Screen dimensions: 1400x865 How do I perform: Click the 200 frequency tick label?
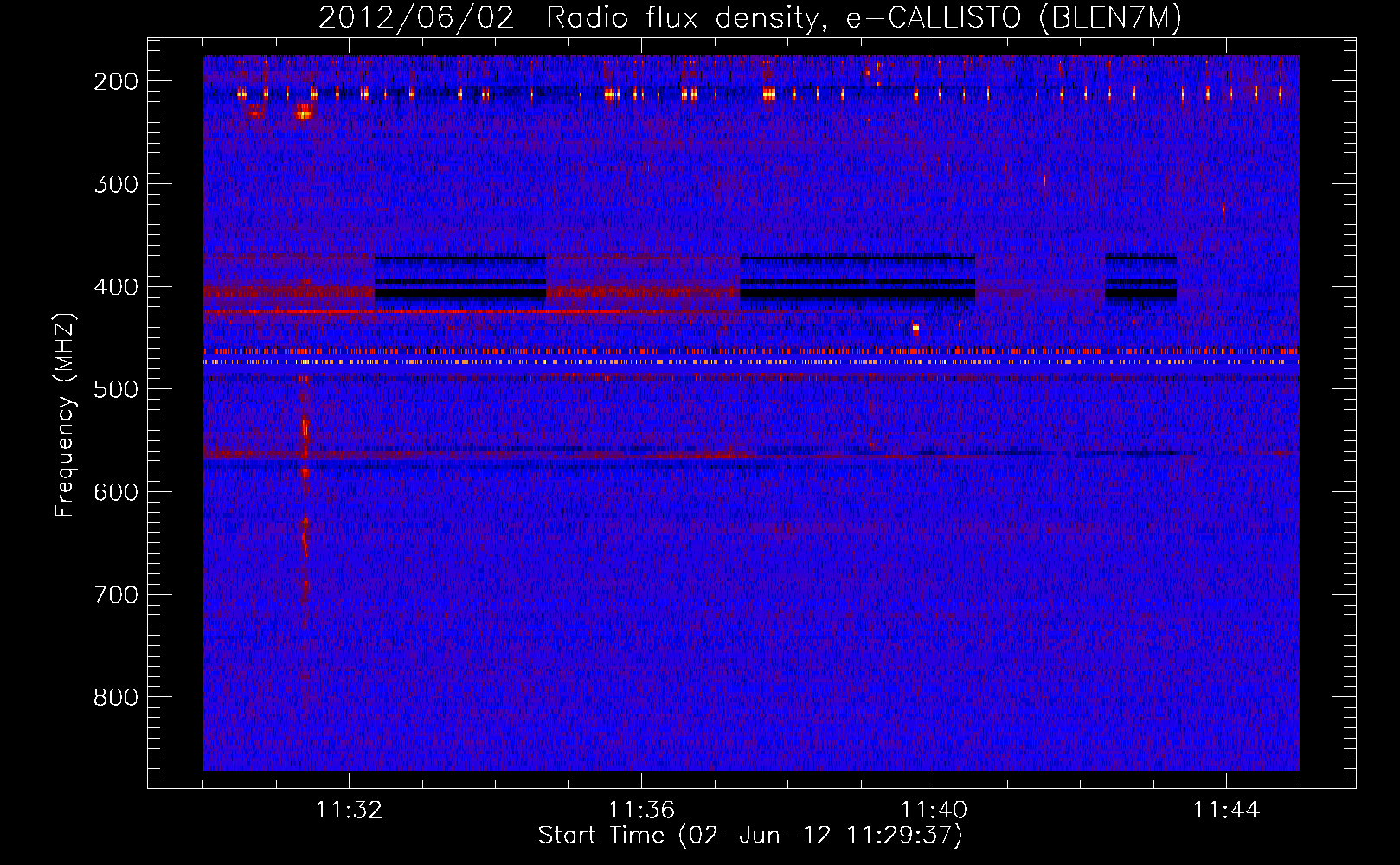click(116, 81)
